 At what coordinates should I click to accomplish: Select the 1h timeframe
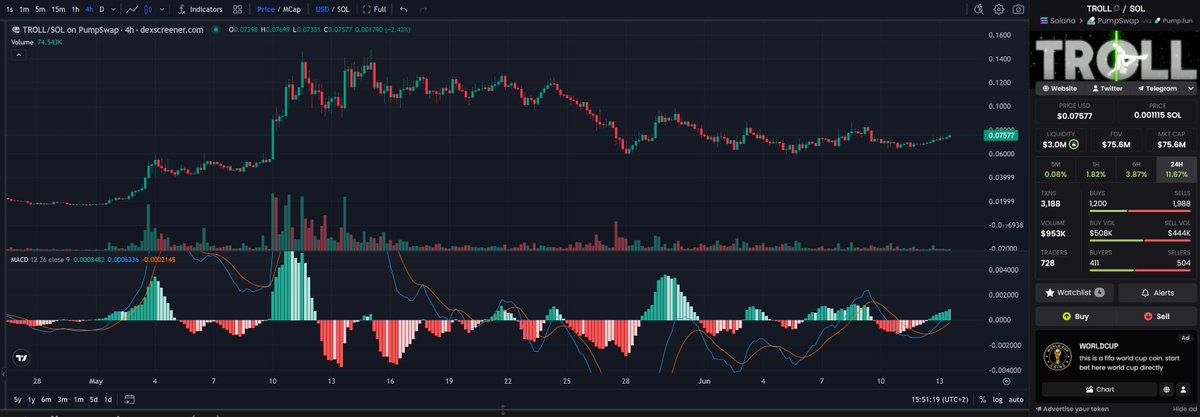(x=75, y=9)
